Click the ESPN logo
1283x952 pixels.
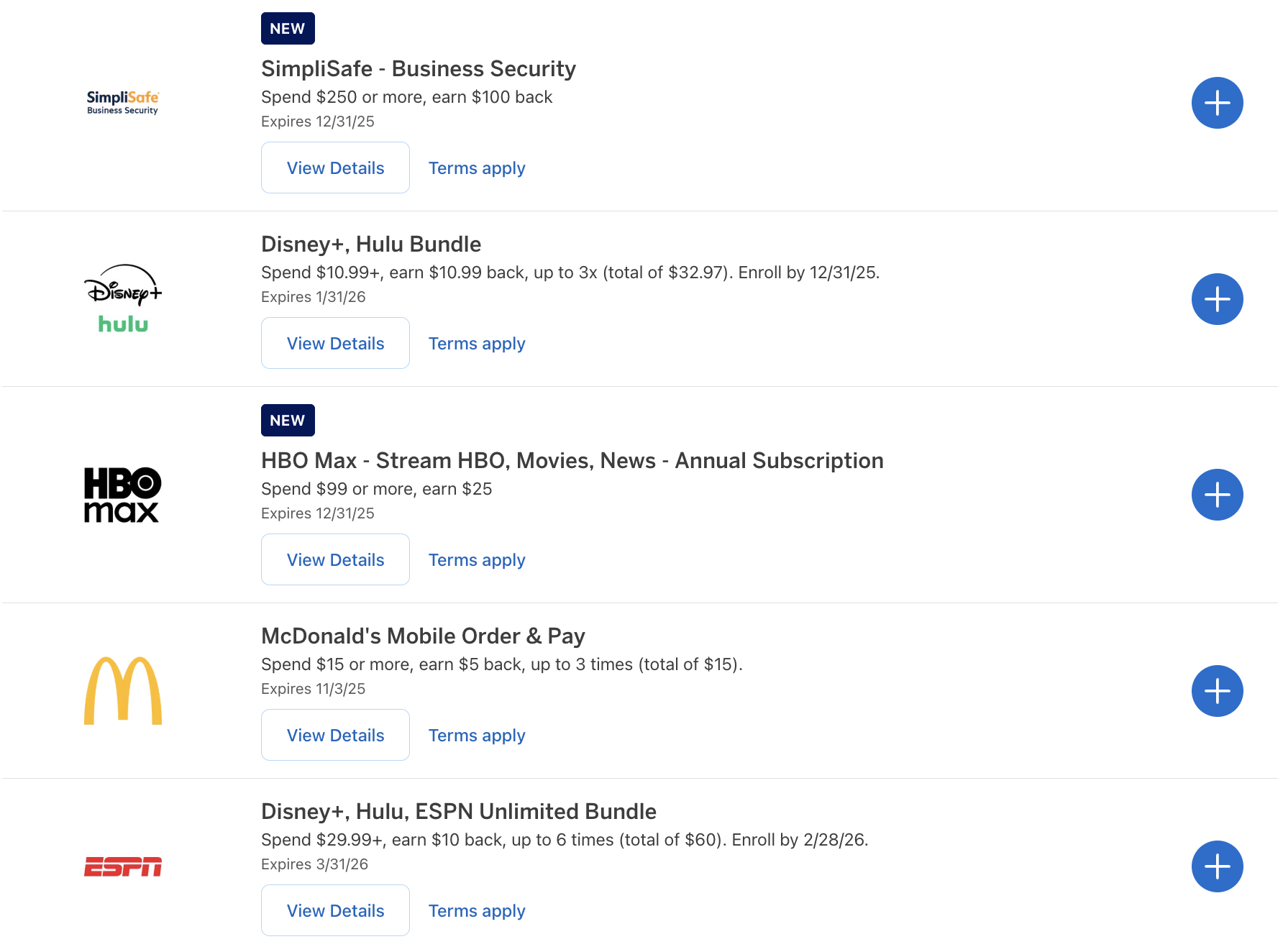[123, 866]
